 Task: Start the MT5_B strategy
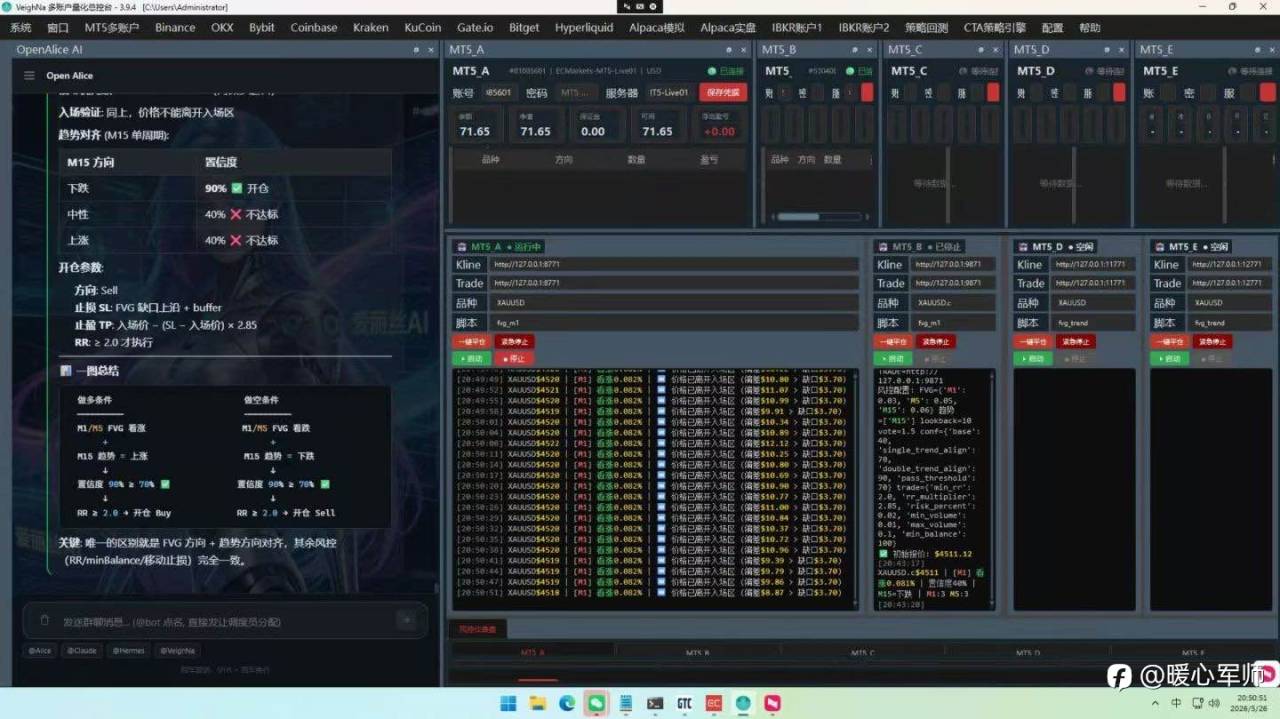892,358
